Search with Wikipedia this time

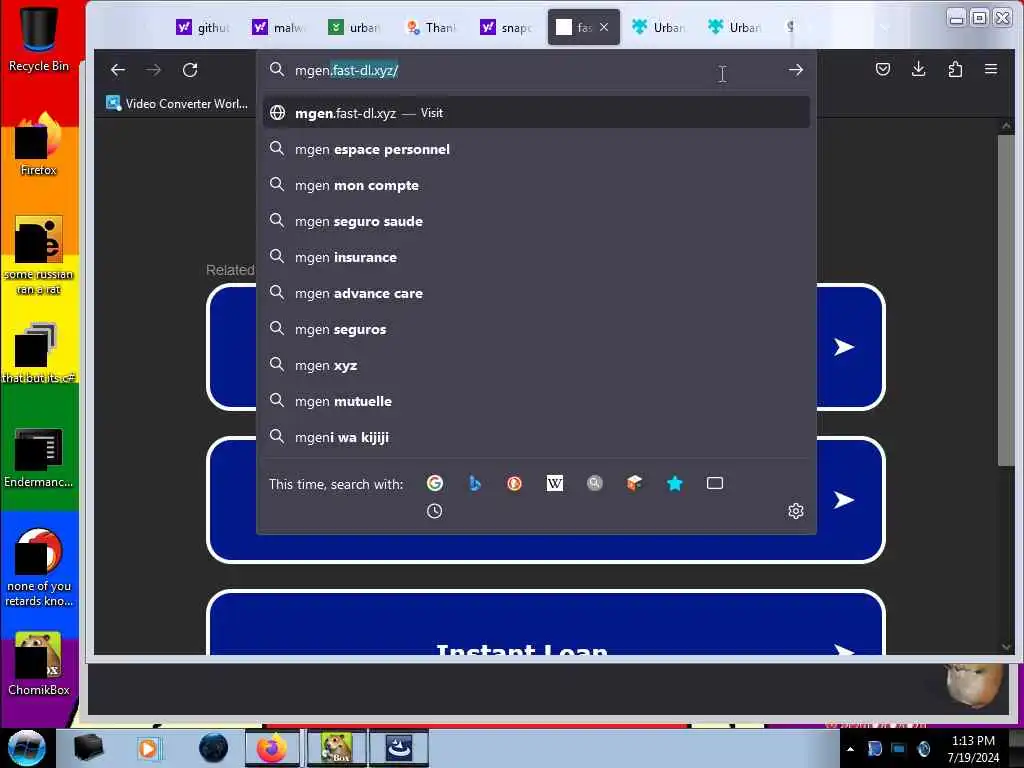(x=554, y=483)
